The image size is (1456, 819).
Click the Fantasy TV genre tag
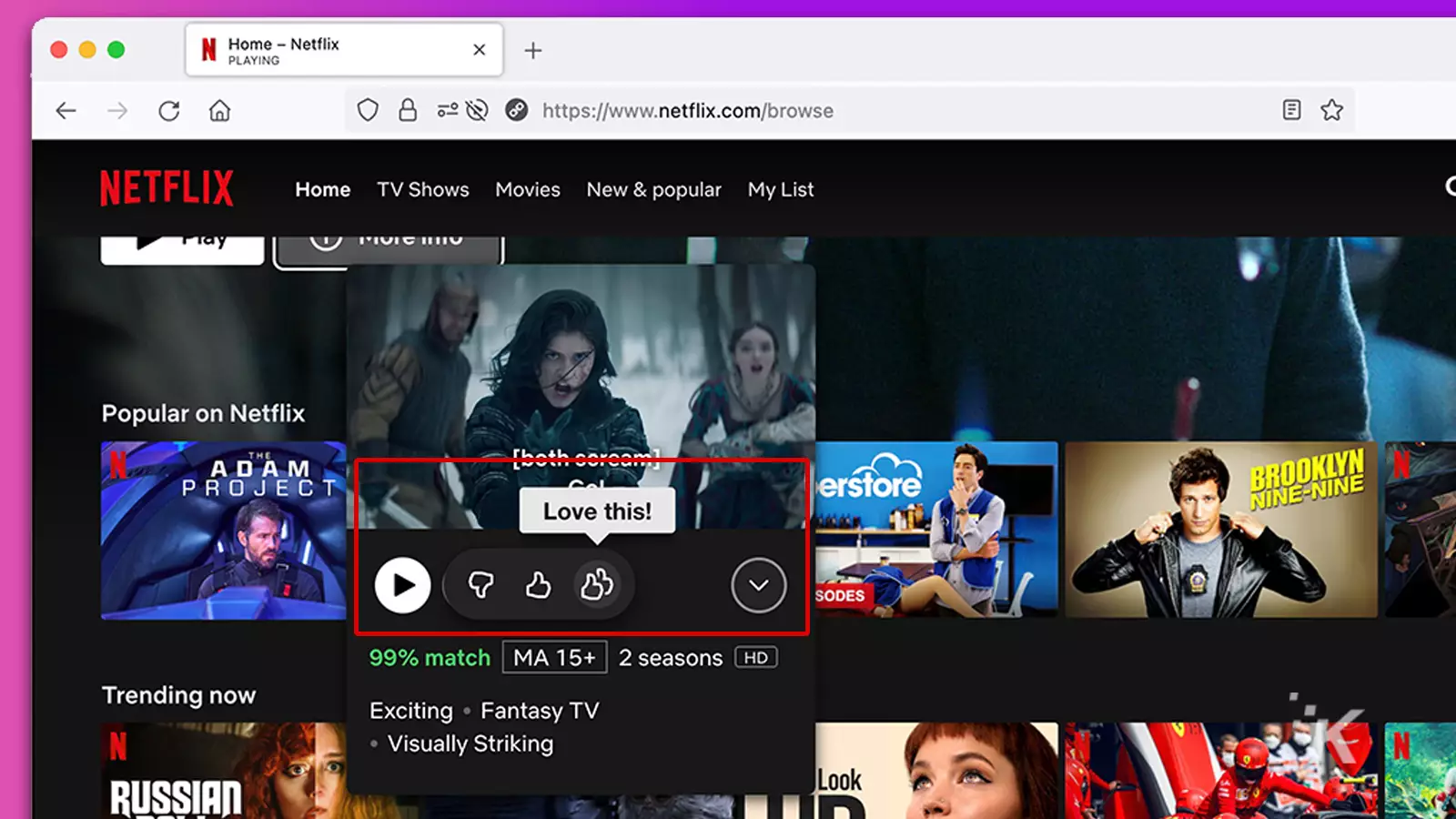point(540,711)
